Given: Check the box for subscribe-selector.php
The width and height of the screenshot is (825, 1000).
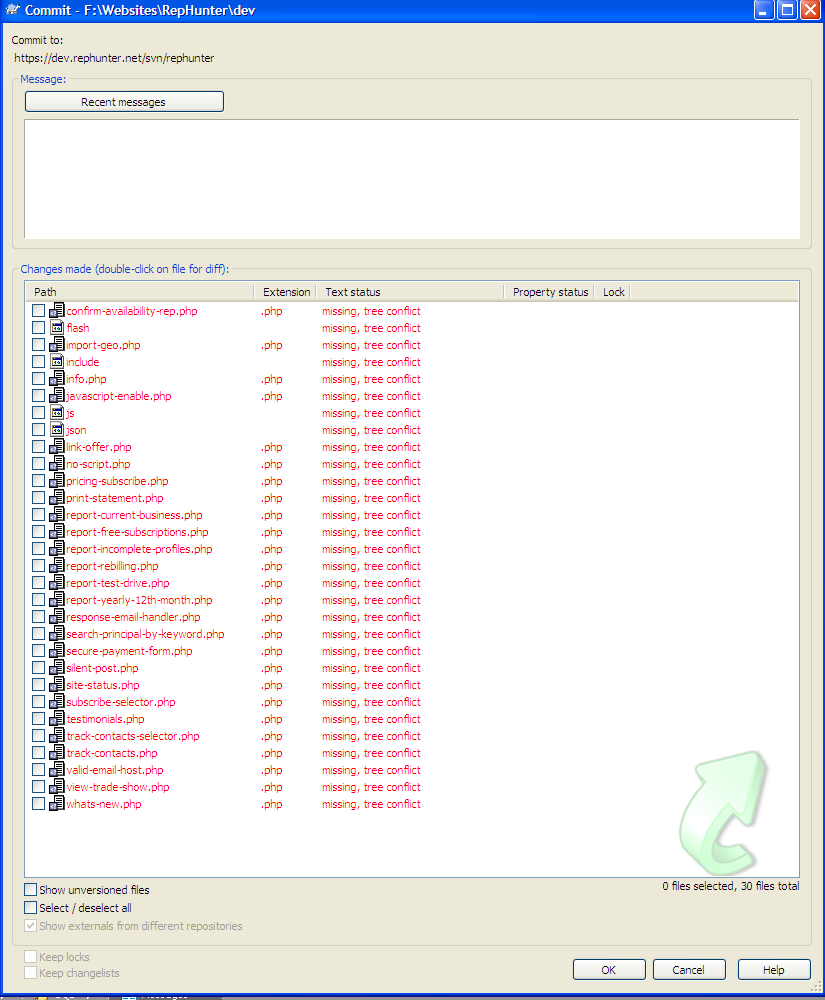Looking at the screenshot, I should (38, 702).
